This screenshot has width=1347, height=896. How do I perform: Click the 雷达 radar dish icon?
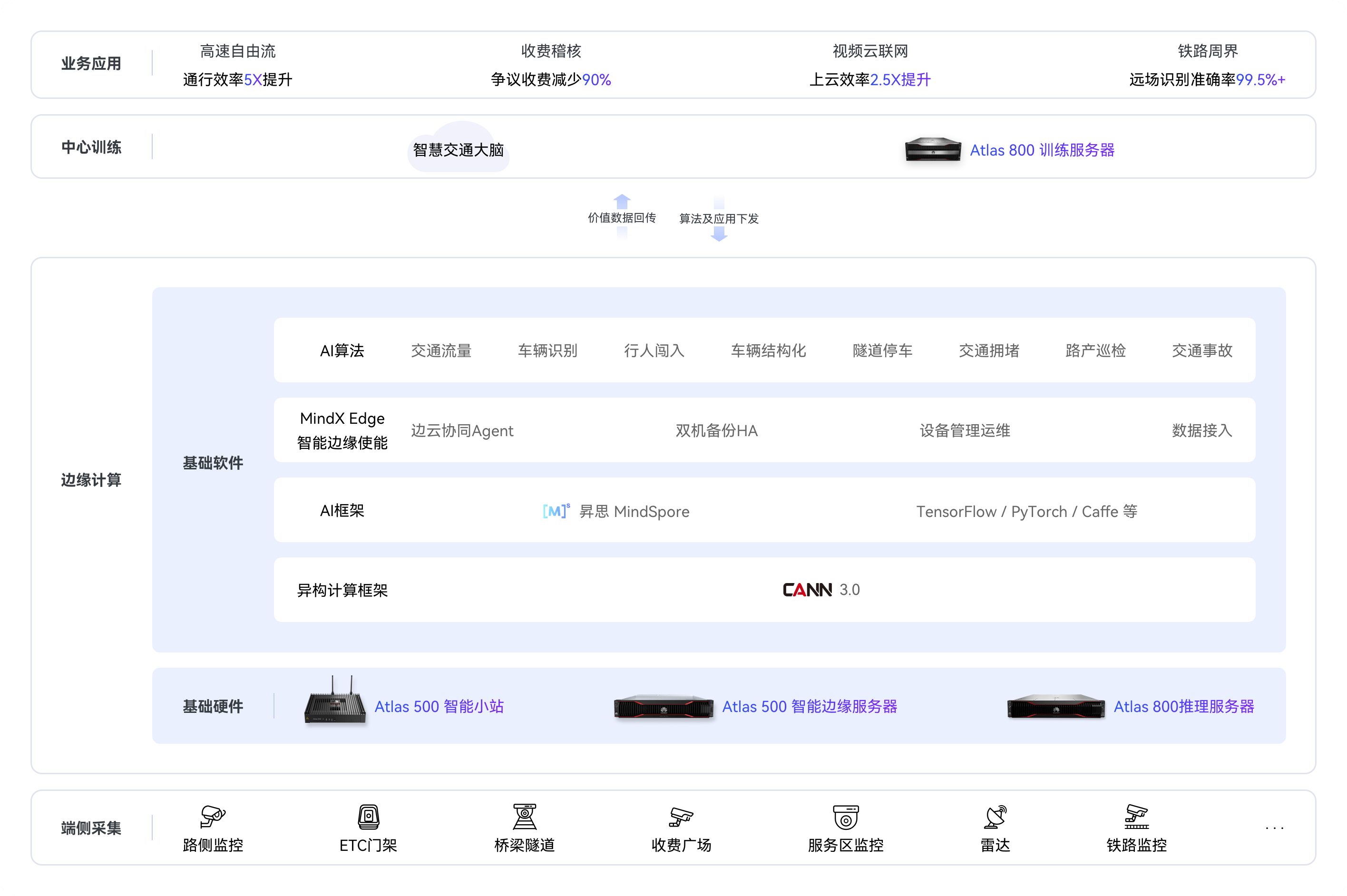pos(995,817)
